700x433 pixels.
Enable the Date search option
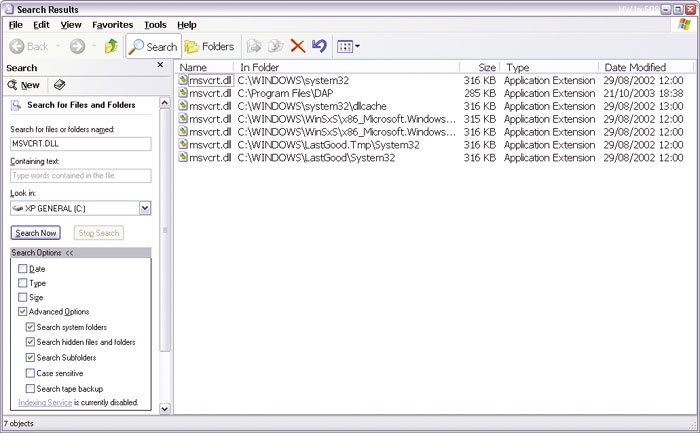pyautogui.click(x=23, y=269)
